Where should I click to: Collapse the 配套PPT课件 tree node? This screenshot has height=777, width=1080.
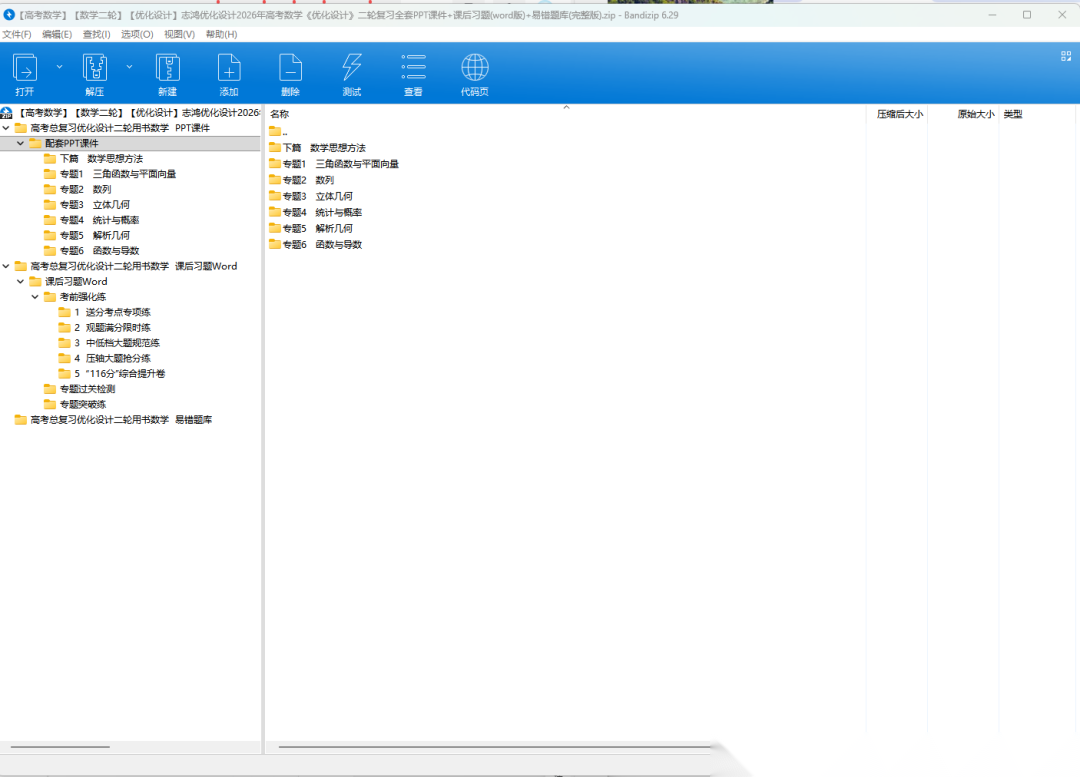(x=20, y=144)
